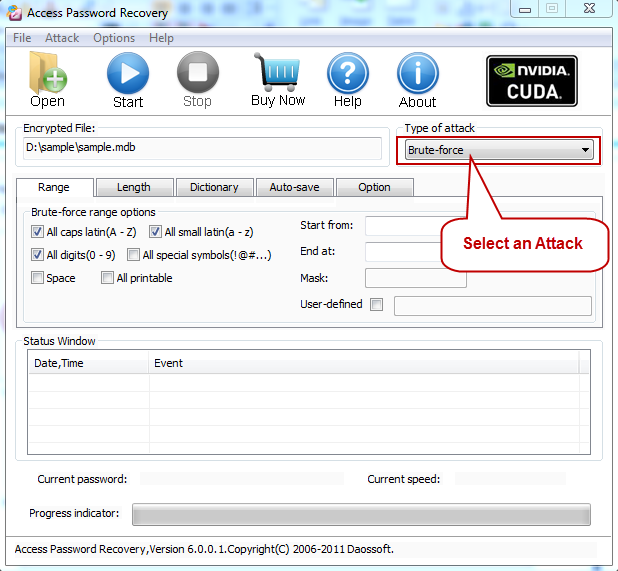Click the User-defined charset text field
Image resolution: width=618 pixels, height=571 pixels.
pos(493,306)
